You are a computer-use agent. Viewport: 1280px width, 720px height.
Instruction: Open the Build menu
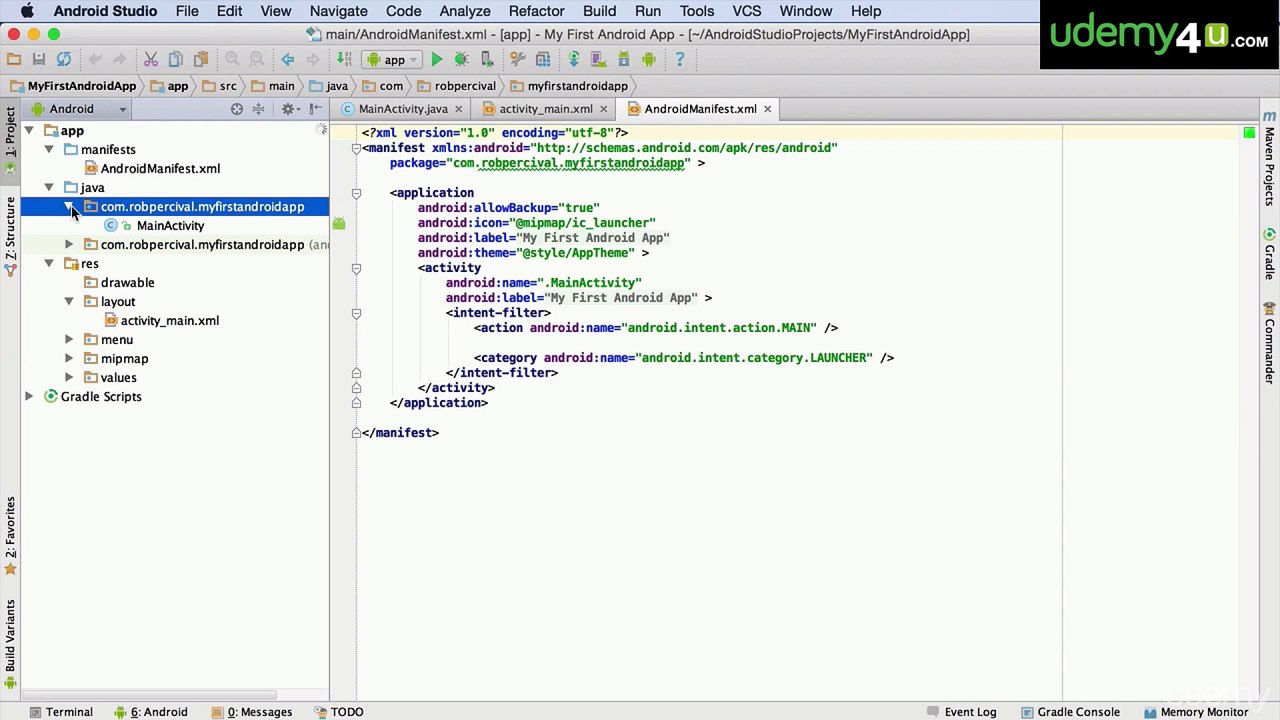599,11
